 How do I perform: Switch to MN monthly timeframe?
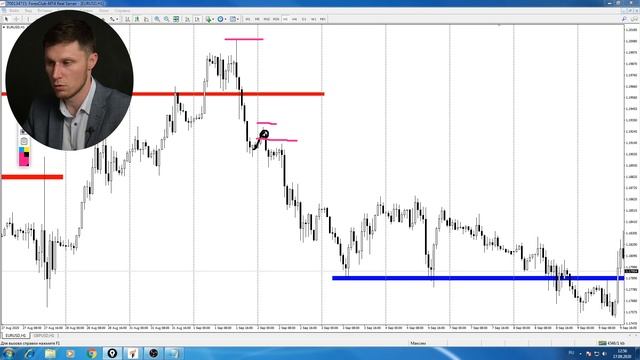pos(322,19)
